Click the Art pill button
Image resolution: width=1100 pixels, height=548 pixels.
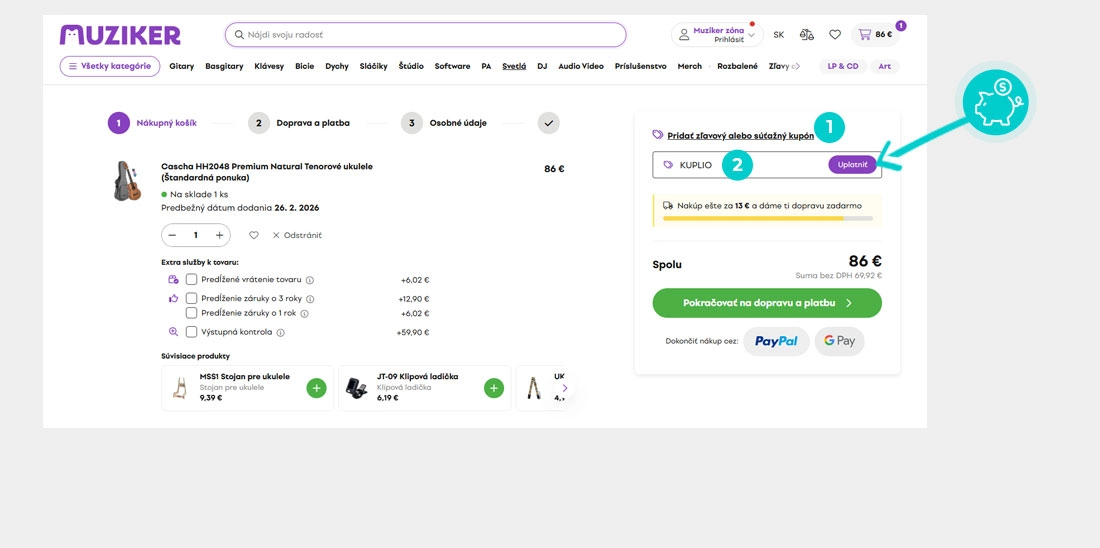tap(885, 66)
